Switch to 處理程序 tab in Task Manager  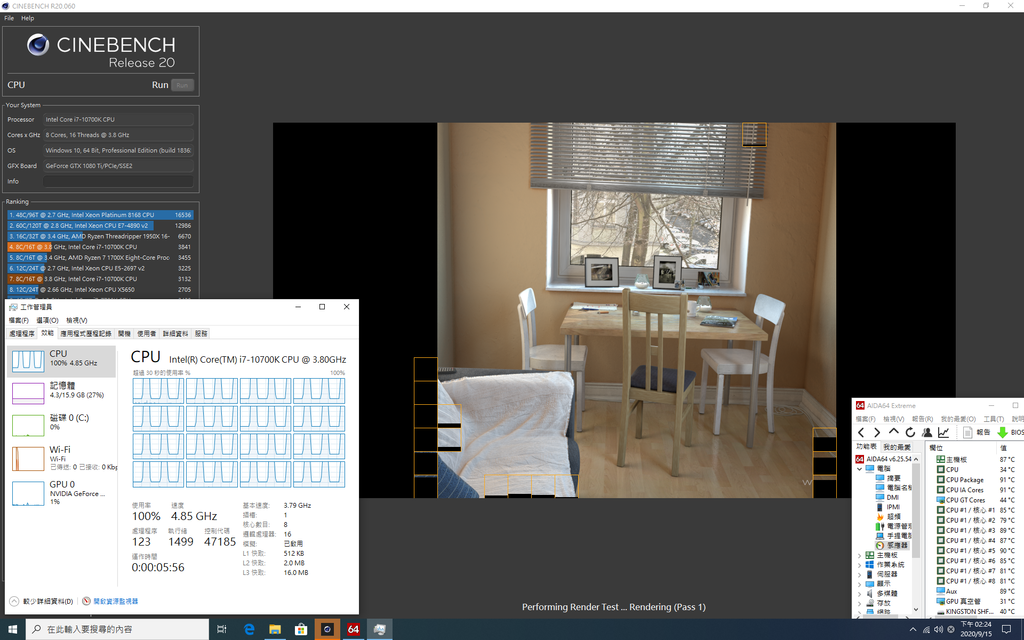click(x=22, y=334)
